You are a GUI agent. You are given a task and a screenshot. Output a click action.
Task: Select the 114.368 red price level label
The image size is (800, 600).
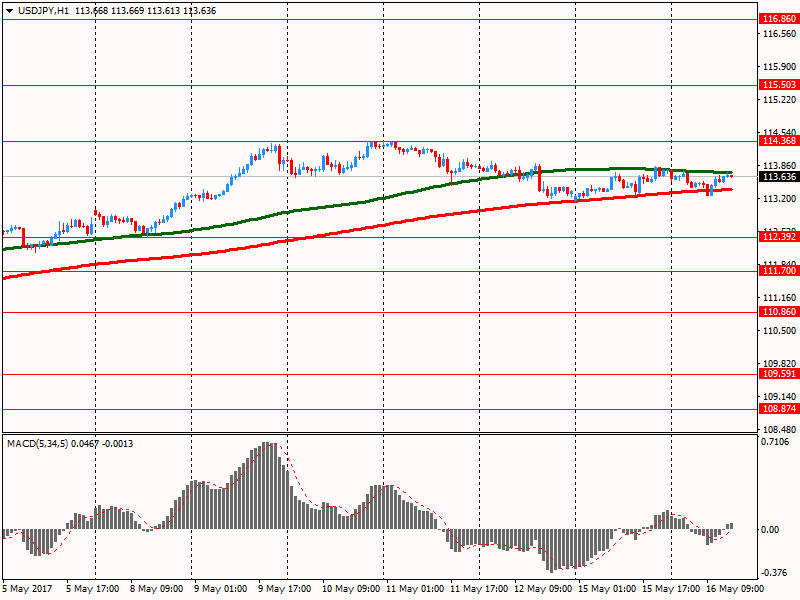[x=779, y=141]
